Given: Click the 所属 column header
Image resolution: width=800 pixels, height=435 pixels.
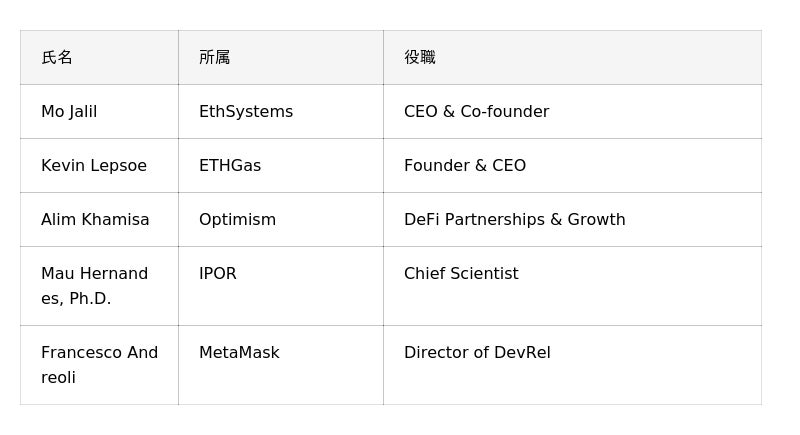Looking at the screenshot, I should tap(281, 57).
